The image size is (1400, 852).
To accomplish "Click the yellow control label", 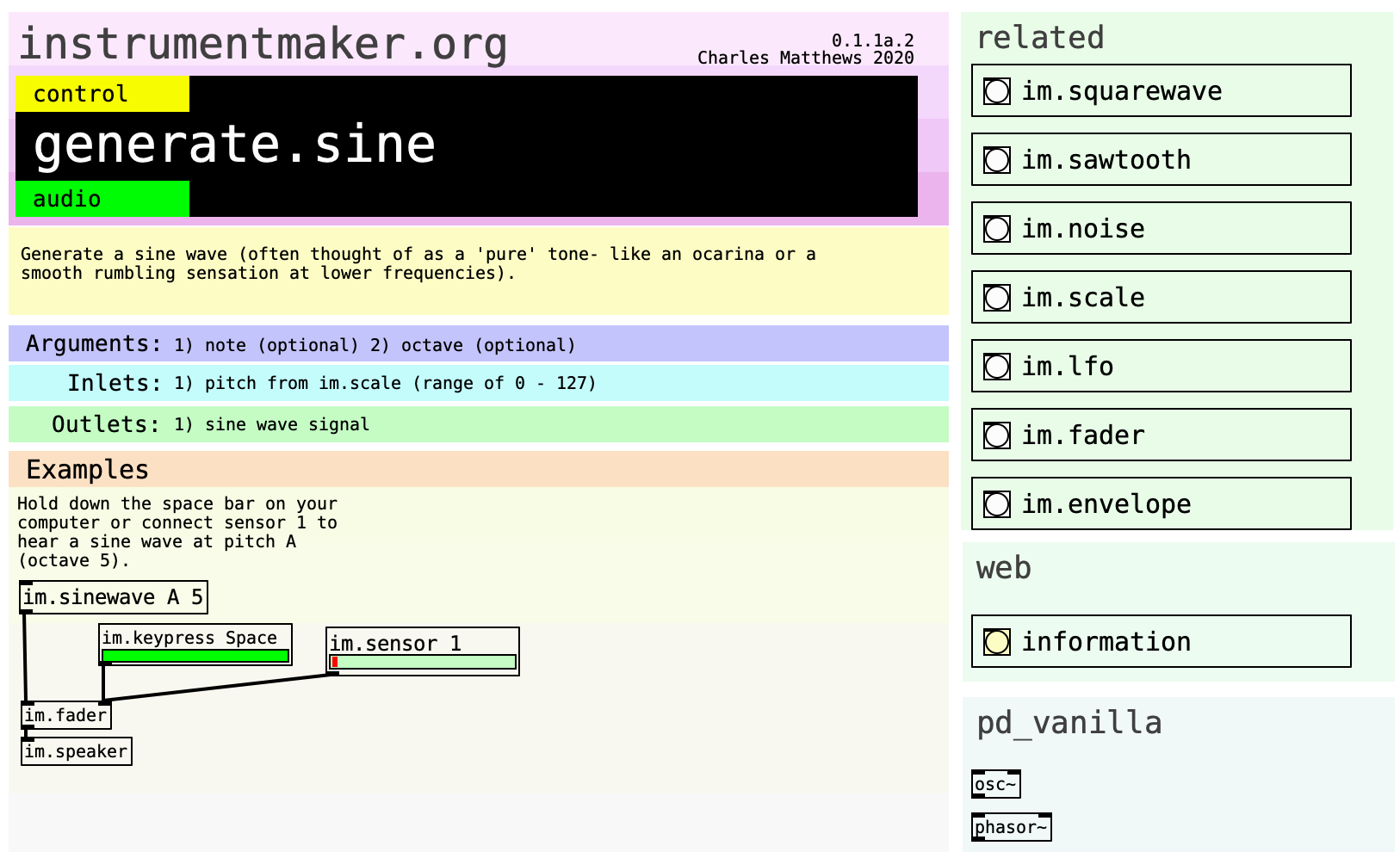I will [102, 94].
